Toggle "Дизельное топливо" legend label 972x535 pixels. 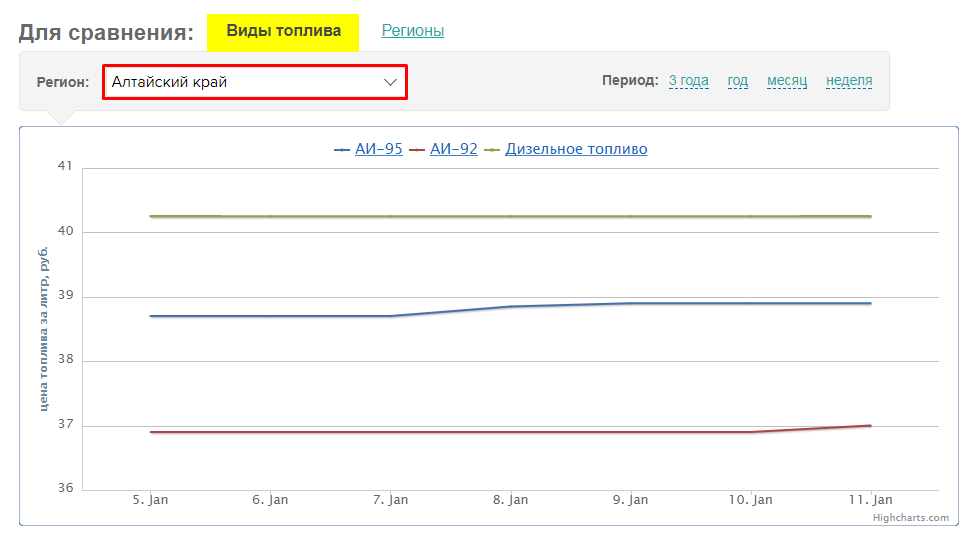pos(576,149)
